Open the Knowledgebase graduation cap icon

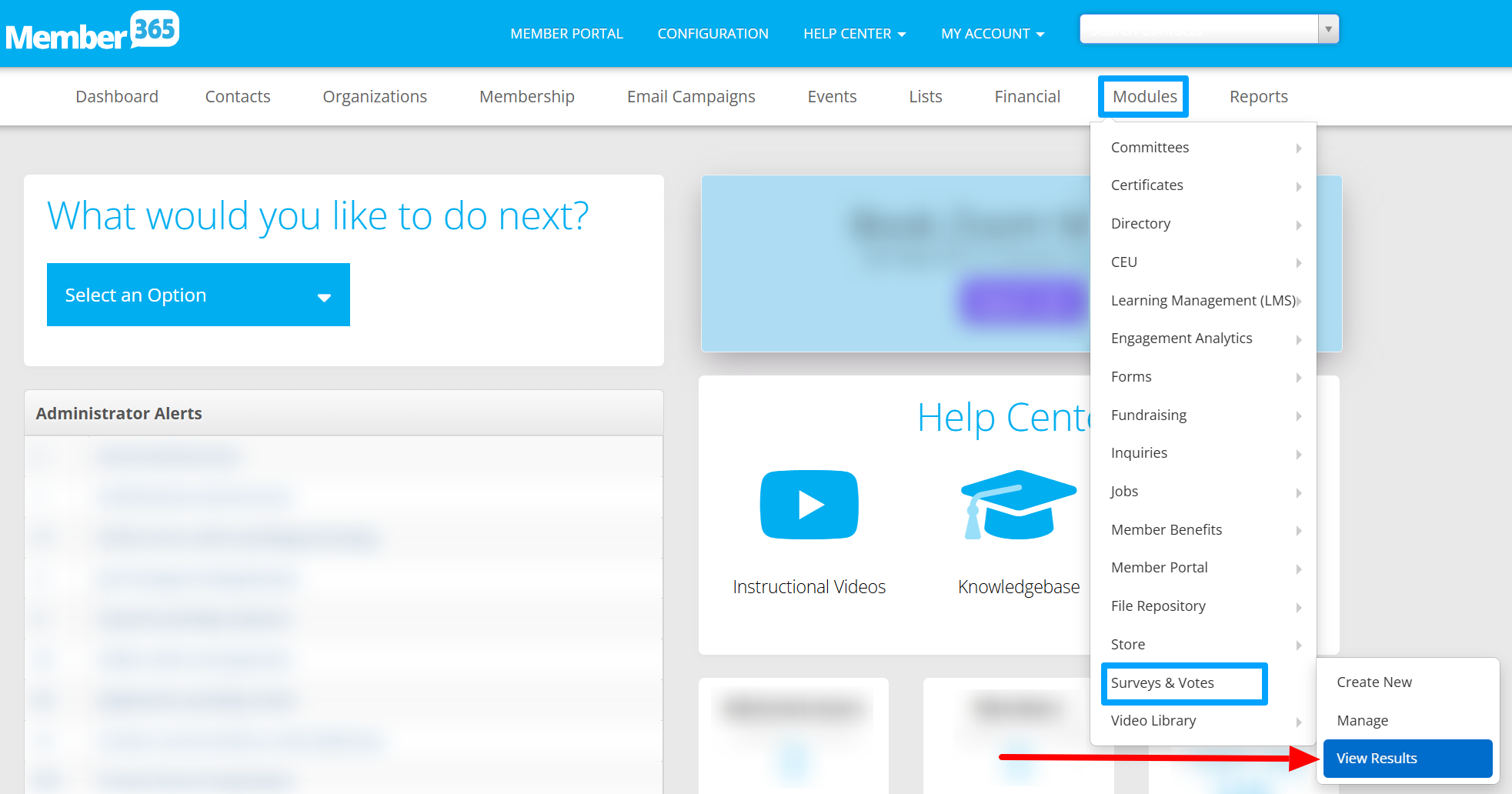(x=1018, y=504)
